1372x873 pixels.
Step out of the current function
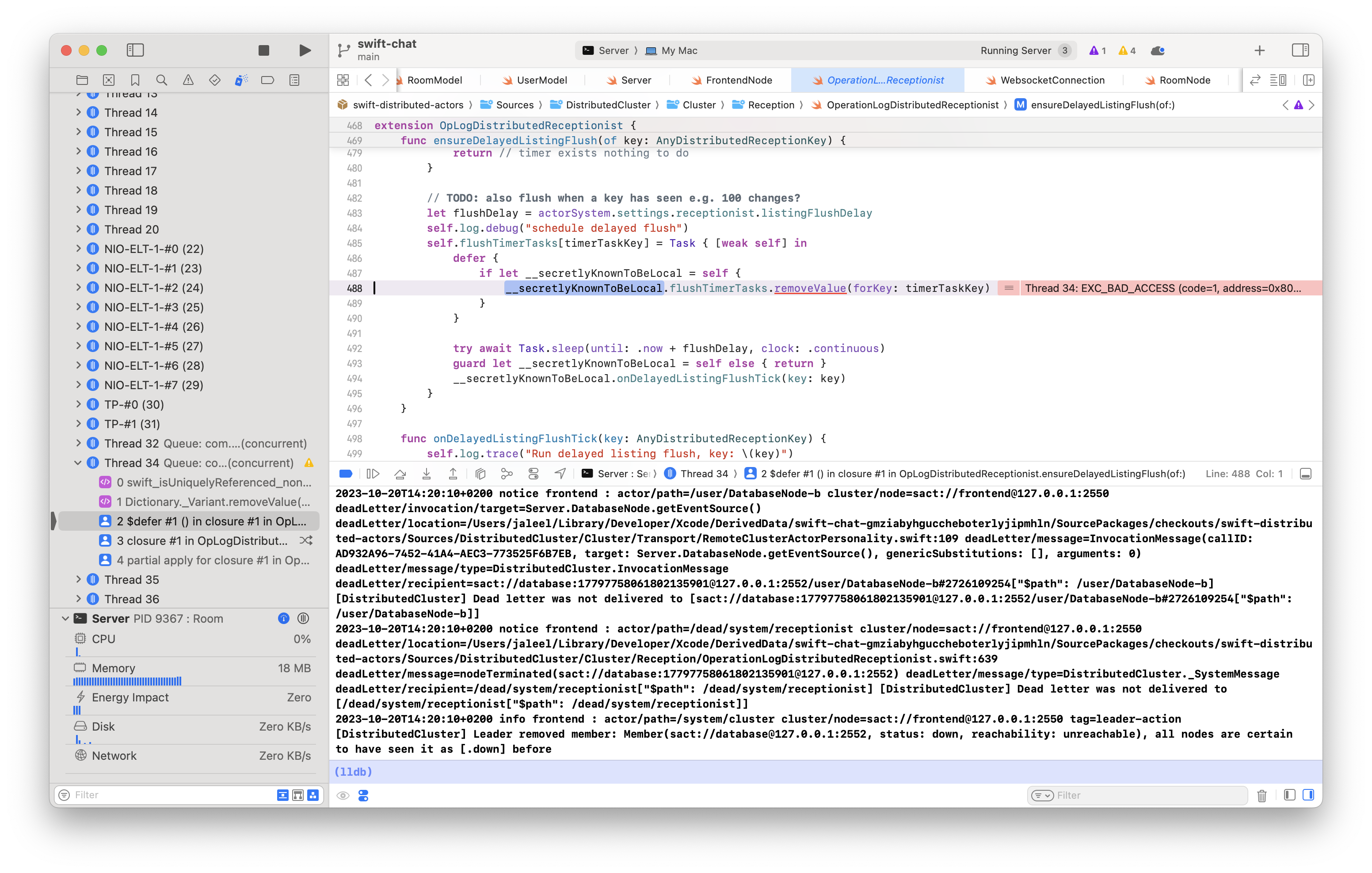[453, 473]
